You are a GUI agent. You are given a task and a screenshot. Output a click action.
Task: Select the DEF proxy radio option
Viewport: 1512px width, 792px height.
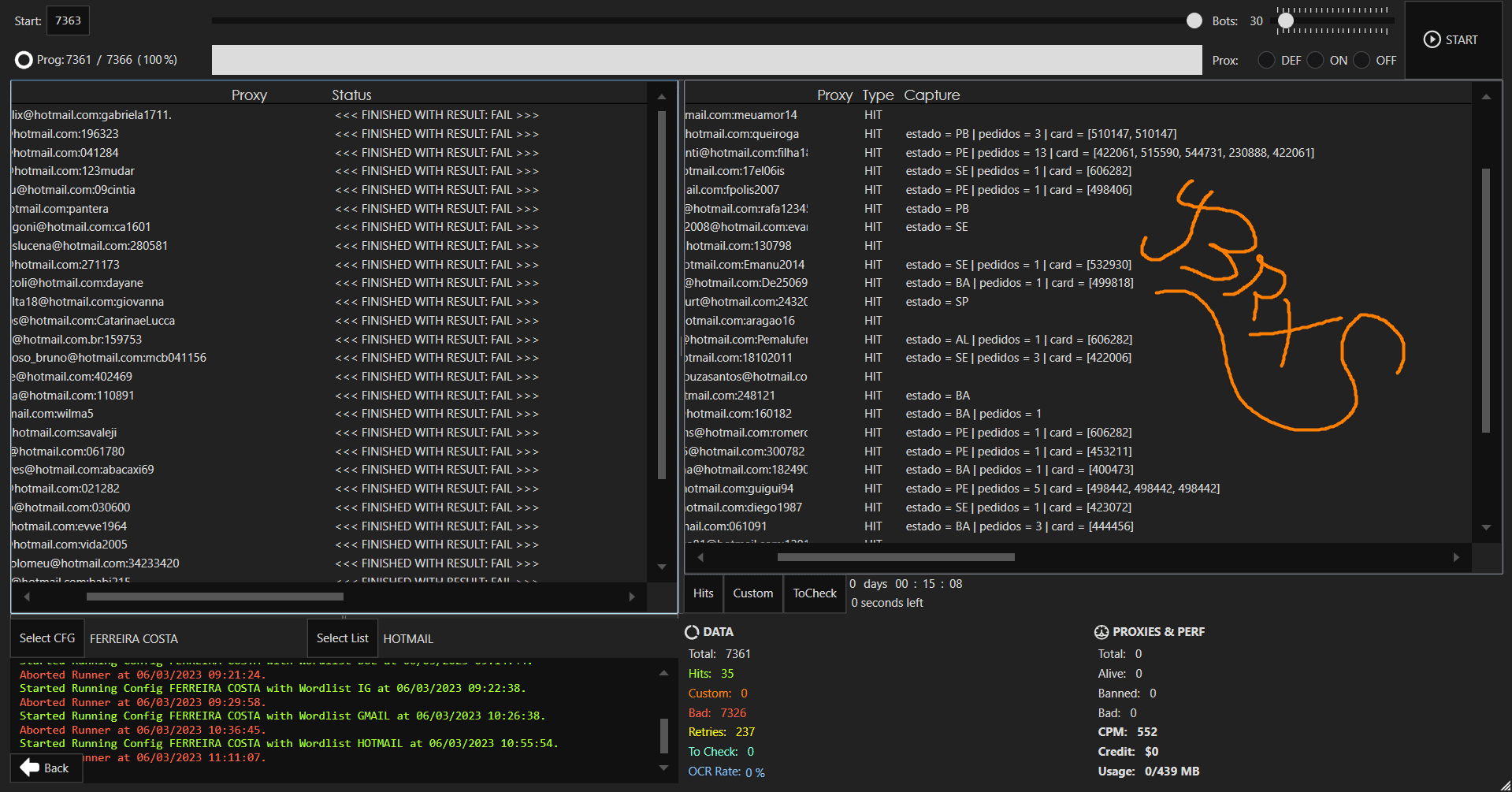point(1266,61)
